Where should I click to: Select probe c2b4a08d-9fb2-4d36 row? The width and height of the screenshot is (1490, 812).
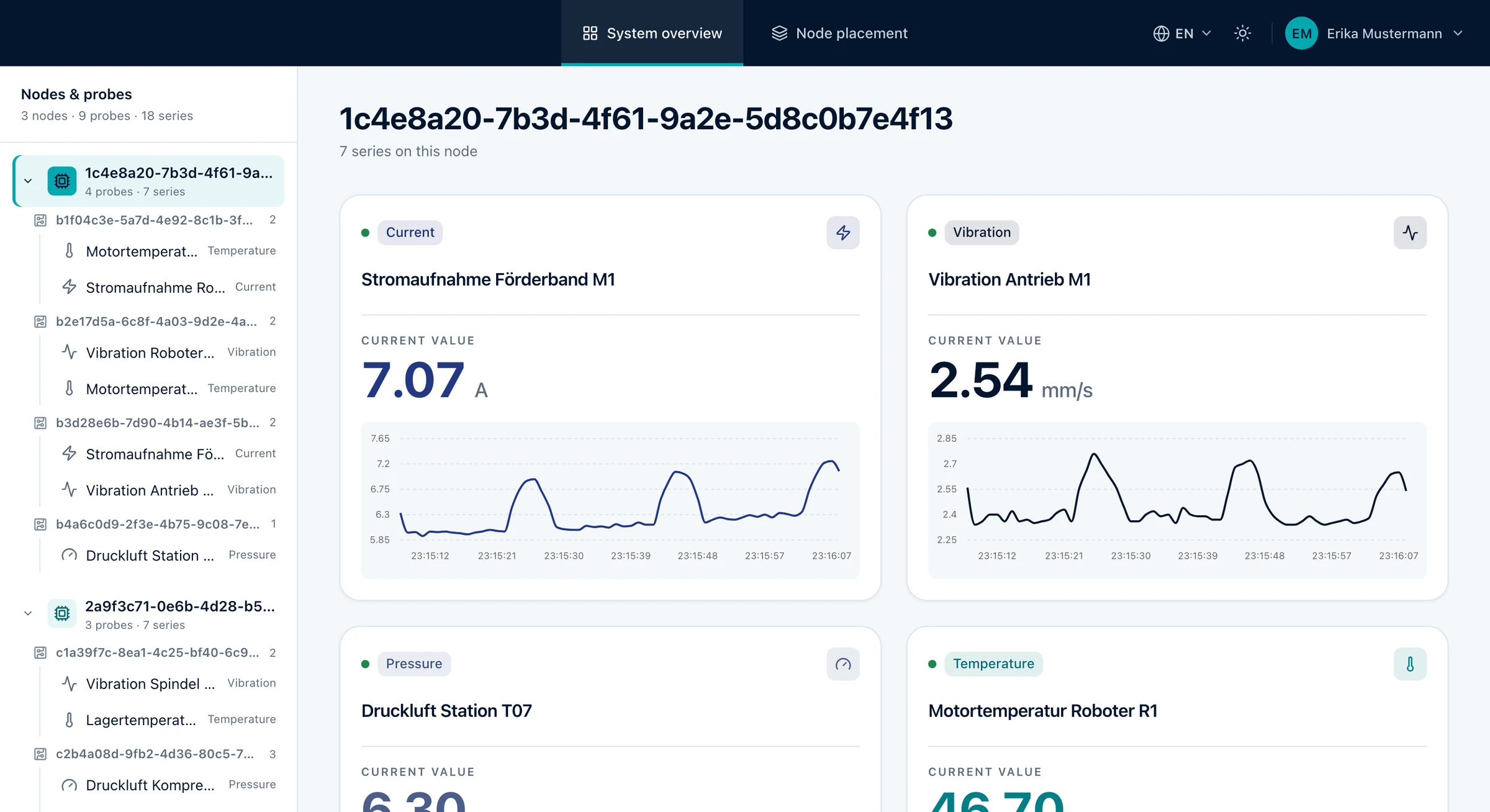click(x=155, y=754)
